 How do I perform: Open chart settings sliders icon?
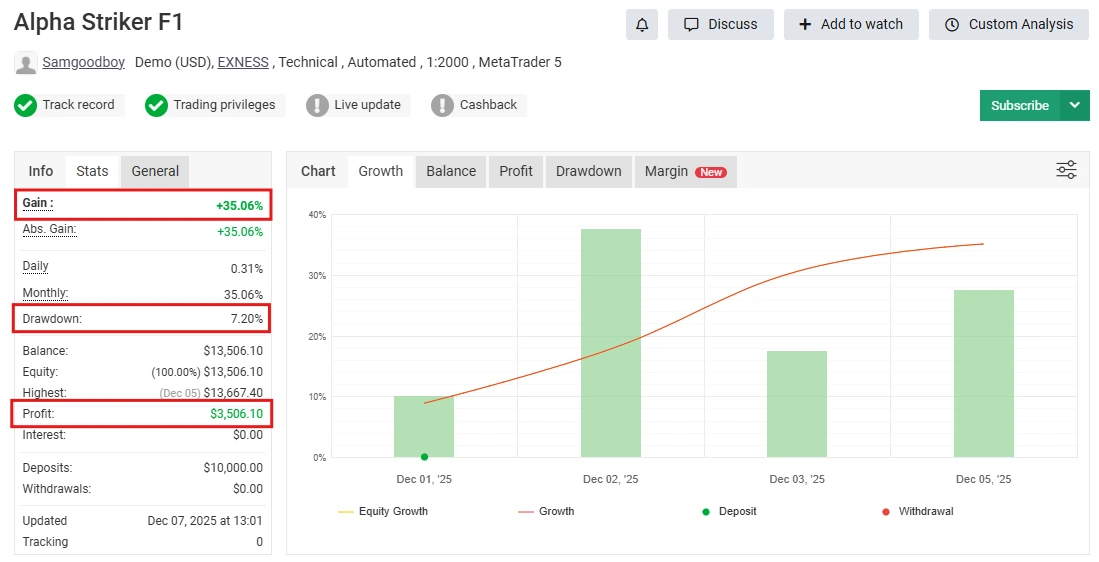click(1066, 170)
